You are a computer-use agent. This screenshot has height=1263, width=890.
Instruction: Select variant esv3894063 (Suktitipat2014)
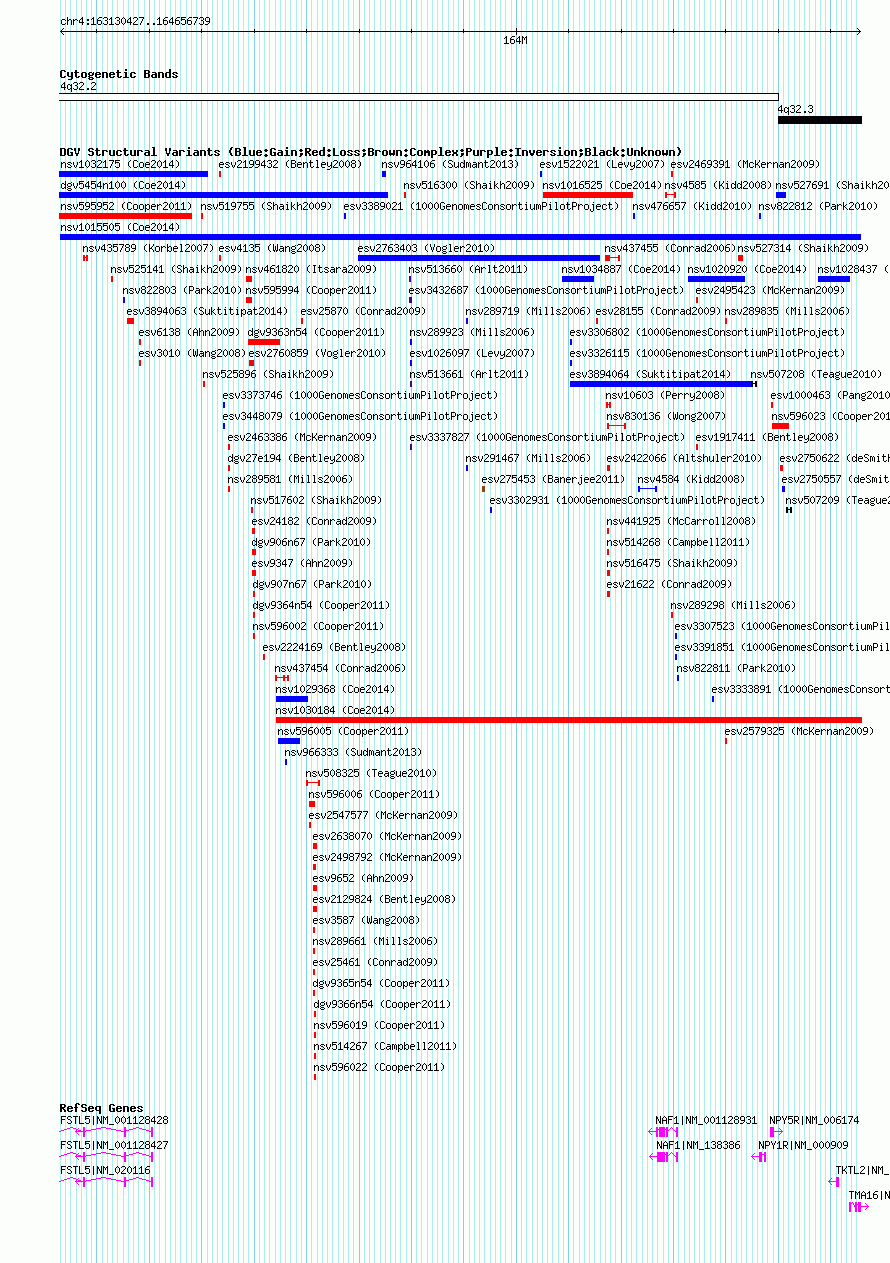click(207, 311)
